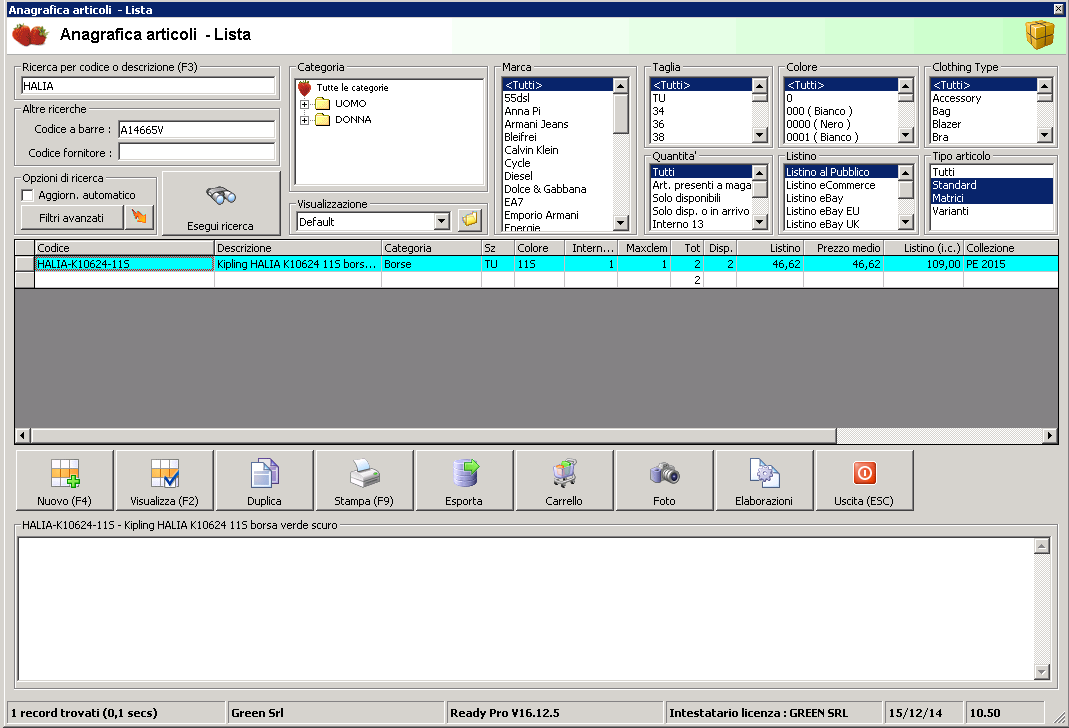
Task: Open the Filtri avanzati advanced filters
Action: 72,218
